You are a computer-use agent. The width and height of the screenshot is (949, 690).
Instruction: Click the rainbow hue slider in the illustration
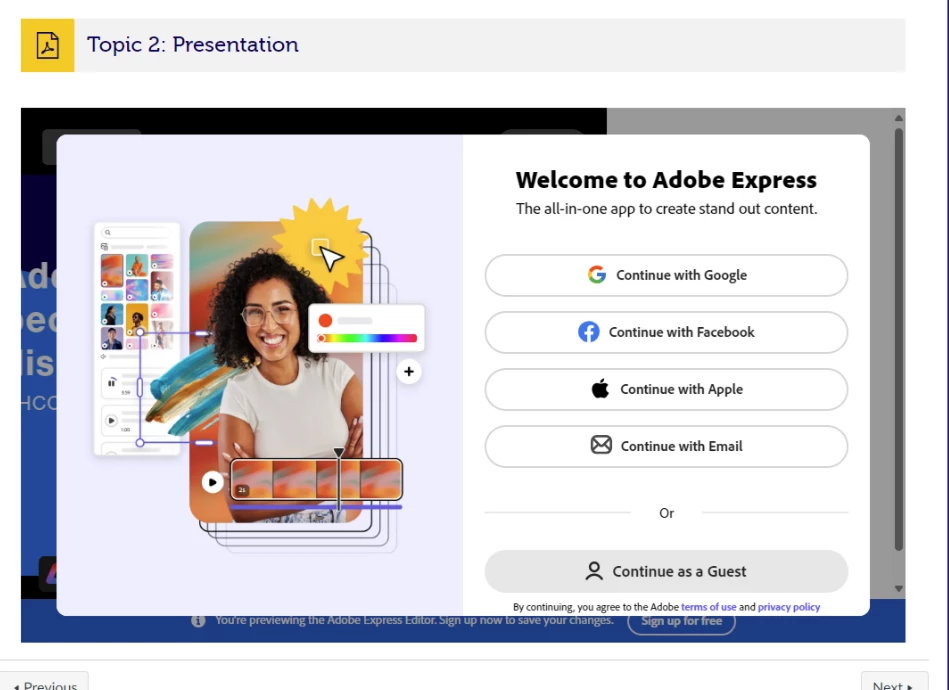click(x=368, y=338)
